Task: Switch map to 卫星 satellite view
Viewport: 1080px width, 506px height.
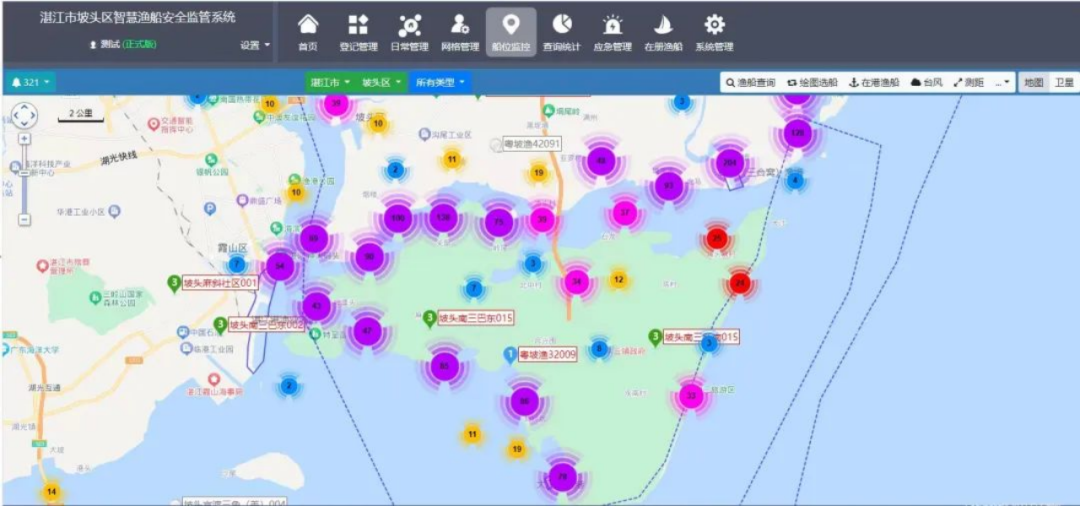Action: (x=1064, y=82)
